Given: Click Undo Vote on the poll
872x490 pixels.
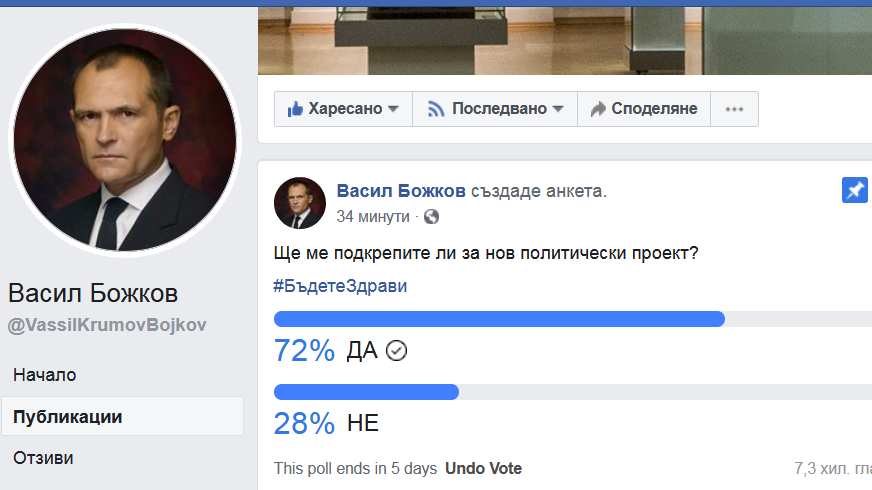Looking at the screenshot, I should coord(483,468).
